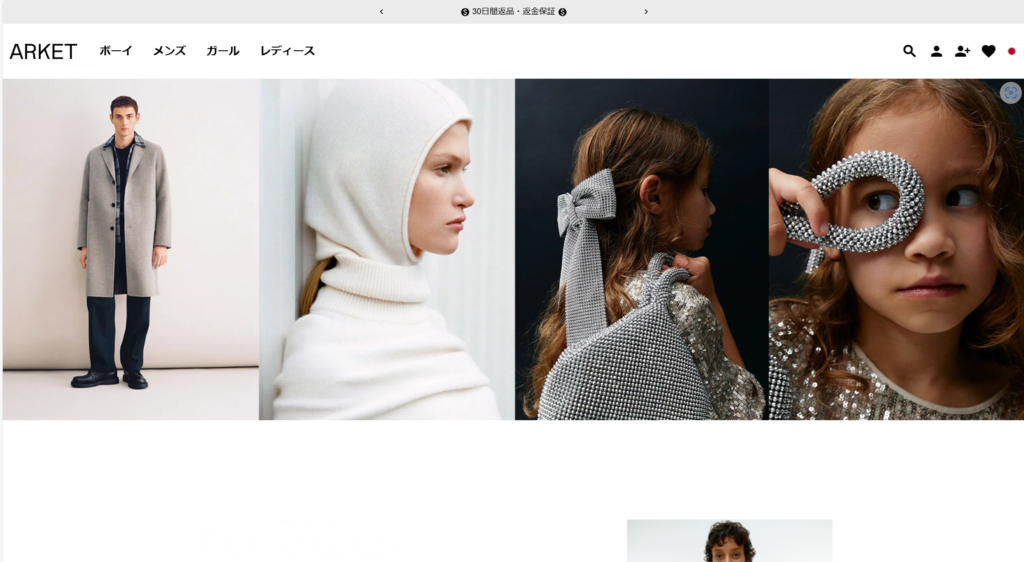Click the image search lens icon
Viewport: 1024px width, 562px height.
coord(1010,92)
